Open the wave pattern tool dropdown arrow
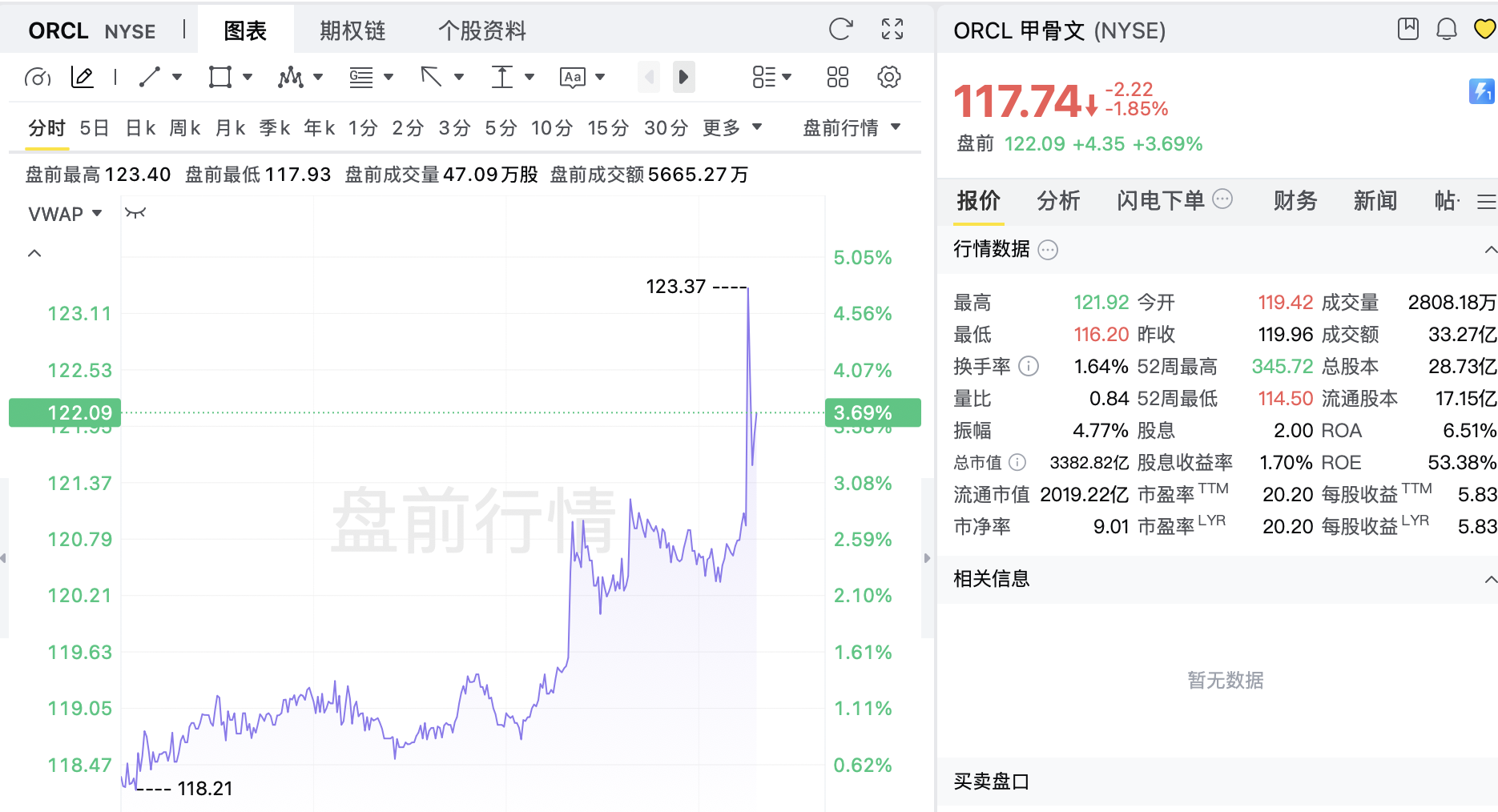Viewport: 1498px width, 812px height. coord(318,77)
